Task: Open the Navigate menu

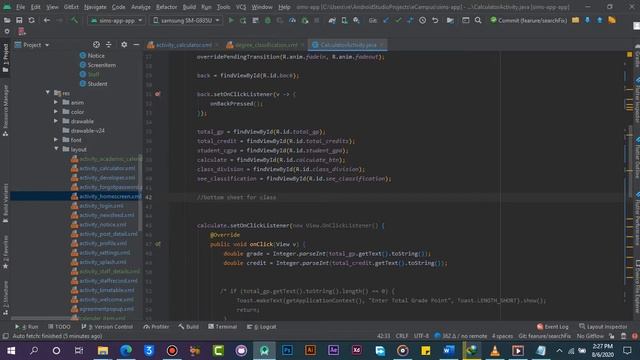Action: 95,7
